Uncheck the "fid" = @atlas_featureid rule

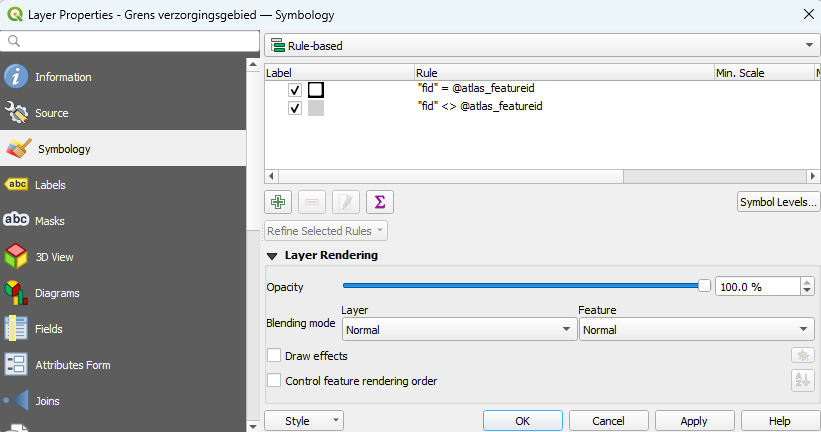(x=295, y=90)
